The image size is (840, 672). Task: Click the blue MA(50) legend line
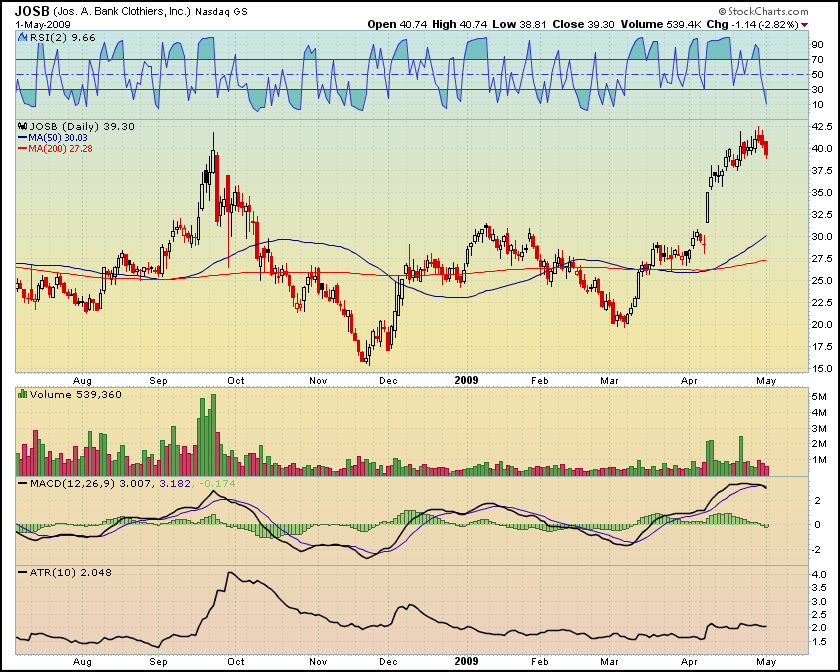22,138
